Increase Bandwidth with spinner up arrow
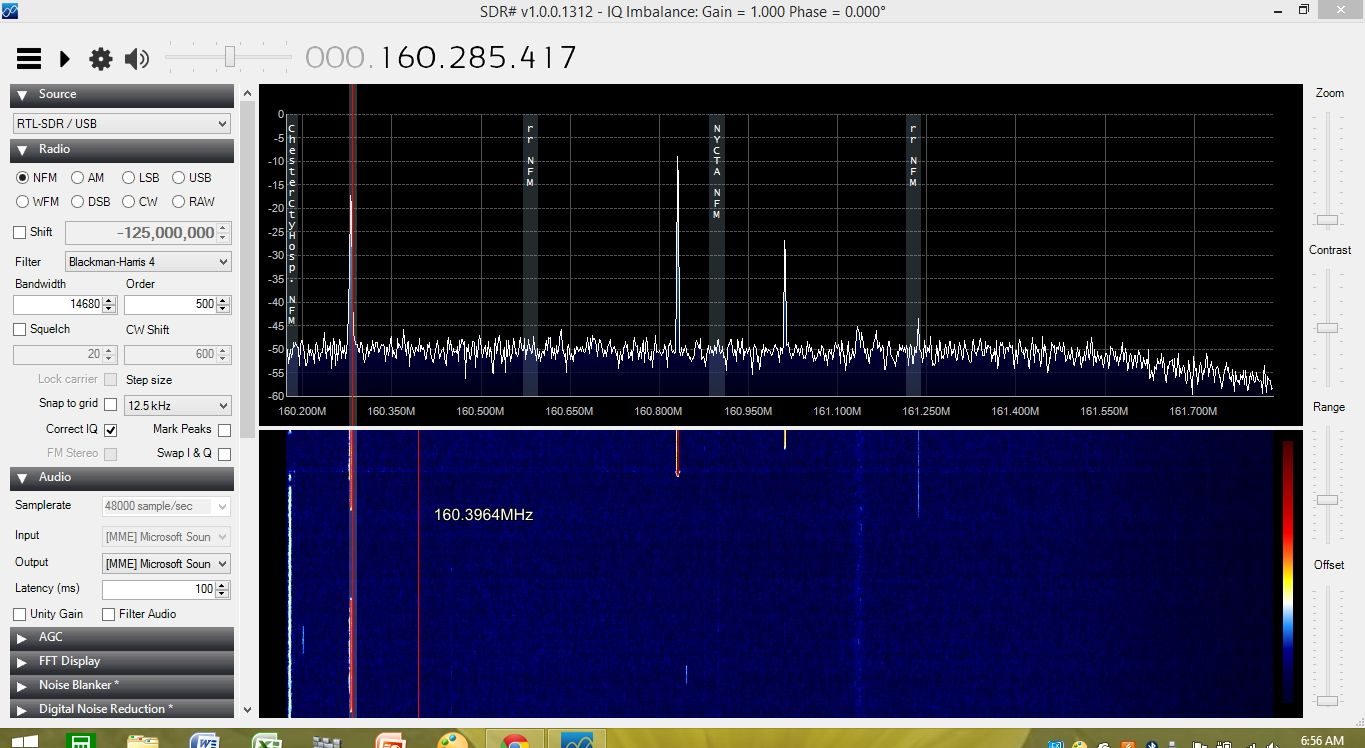The image size is (1365, 748). [110, 300]
